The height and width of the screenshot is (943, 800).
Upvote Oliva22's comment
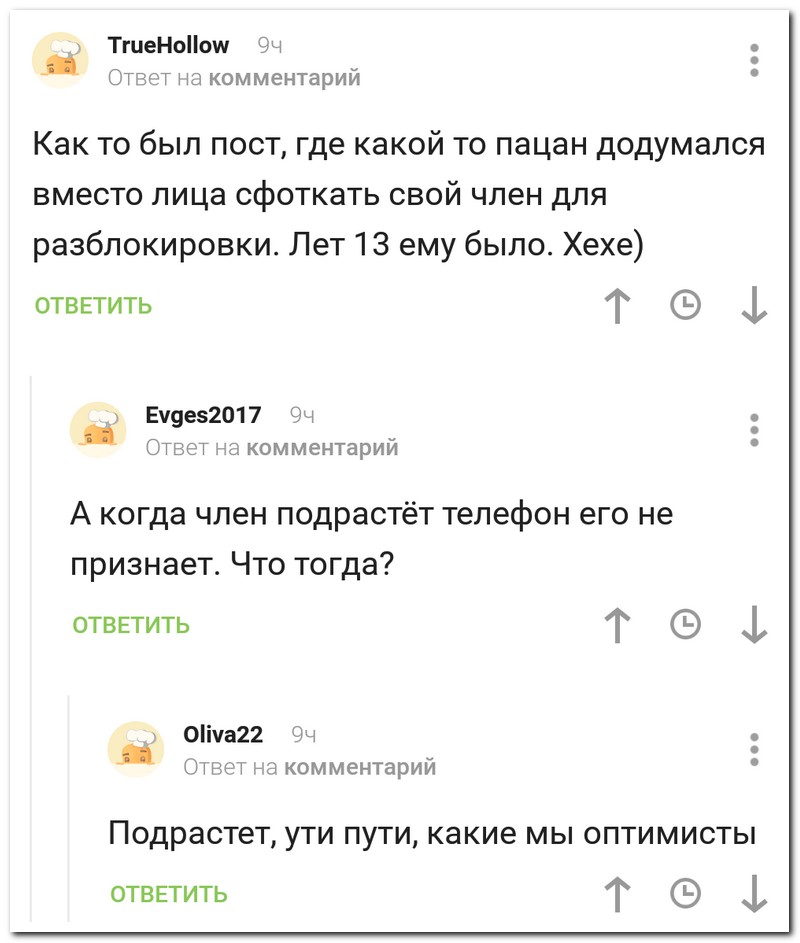pos(620,893)
